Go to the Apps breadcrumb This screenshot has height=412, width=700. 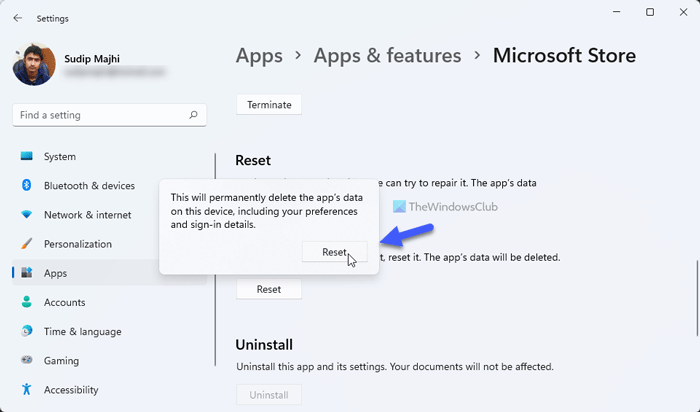pyautogui.click(x=259, y=56)
